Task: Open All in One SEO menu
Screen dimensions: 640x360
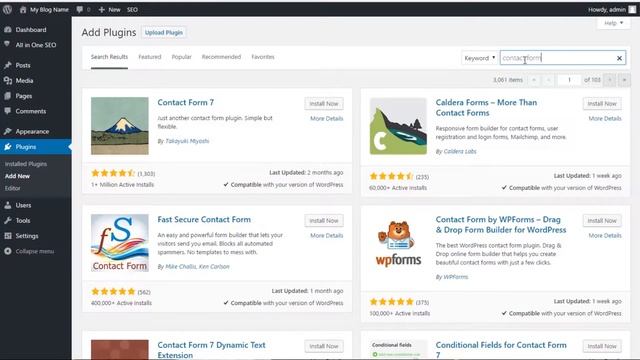Action: click(36, 45)
